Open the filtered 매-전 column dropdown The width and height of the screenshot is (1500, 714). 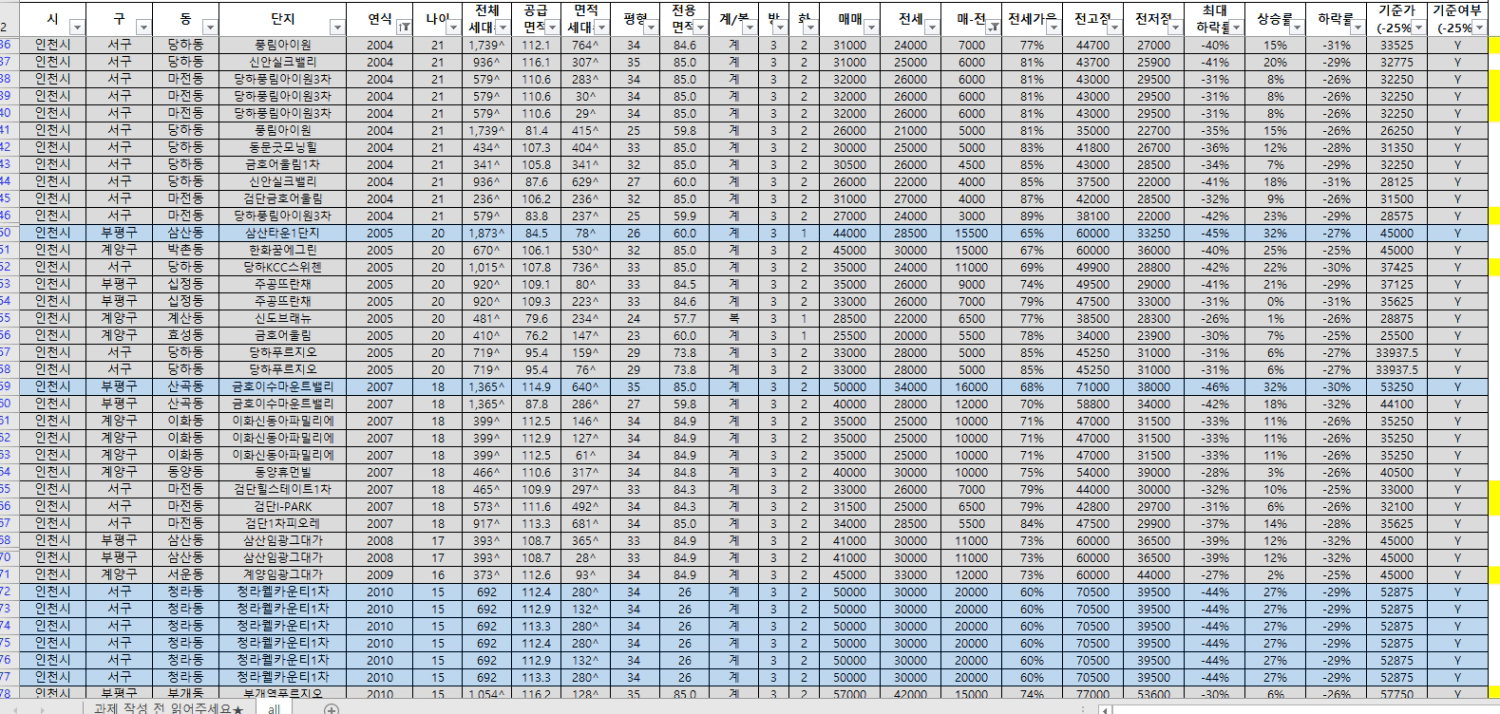click(x=991, y=27)
